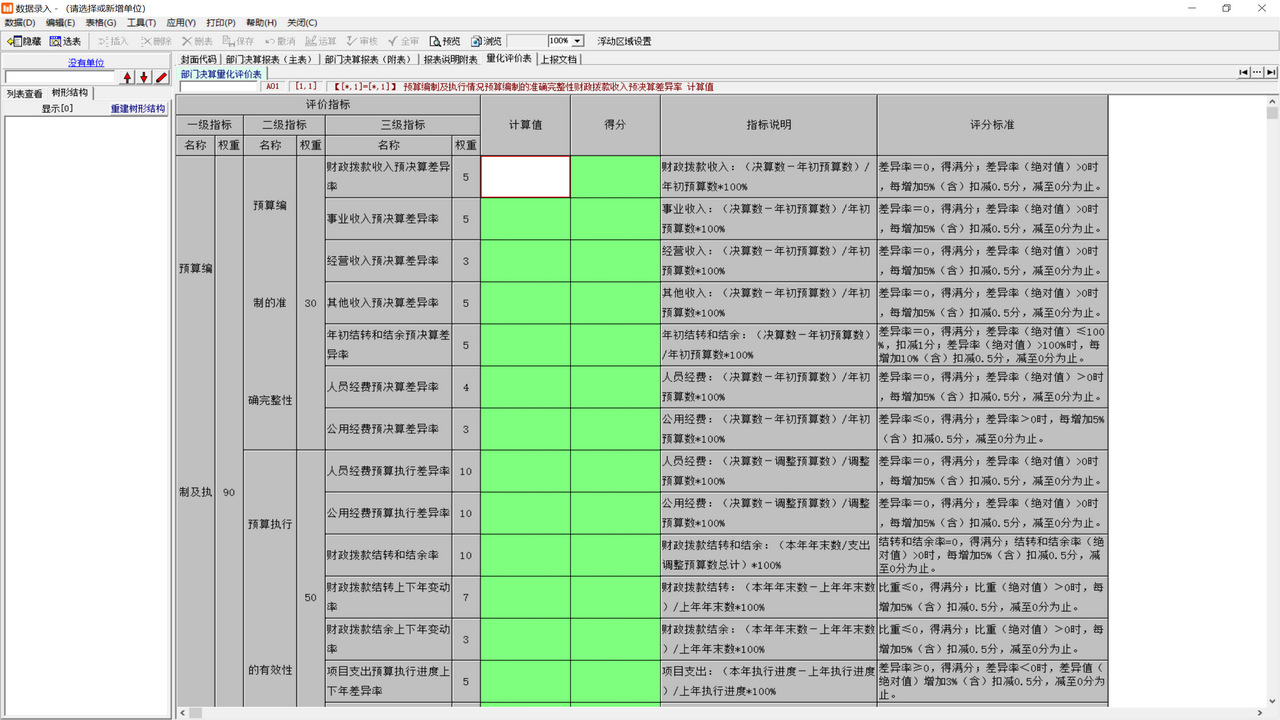Click the 隐藏 (hide) toolbar icon
1280x720 pixels.
click(x=22, y=40)
